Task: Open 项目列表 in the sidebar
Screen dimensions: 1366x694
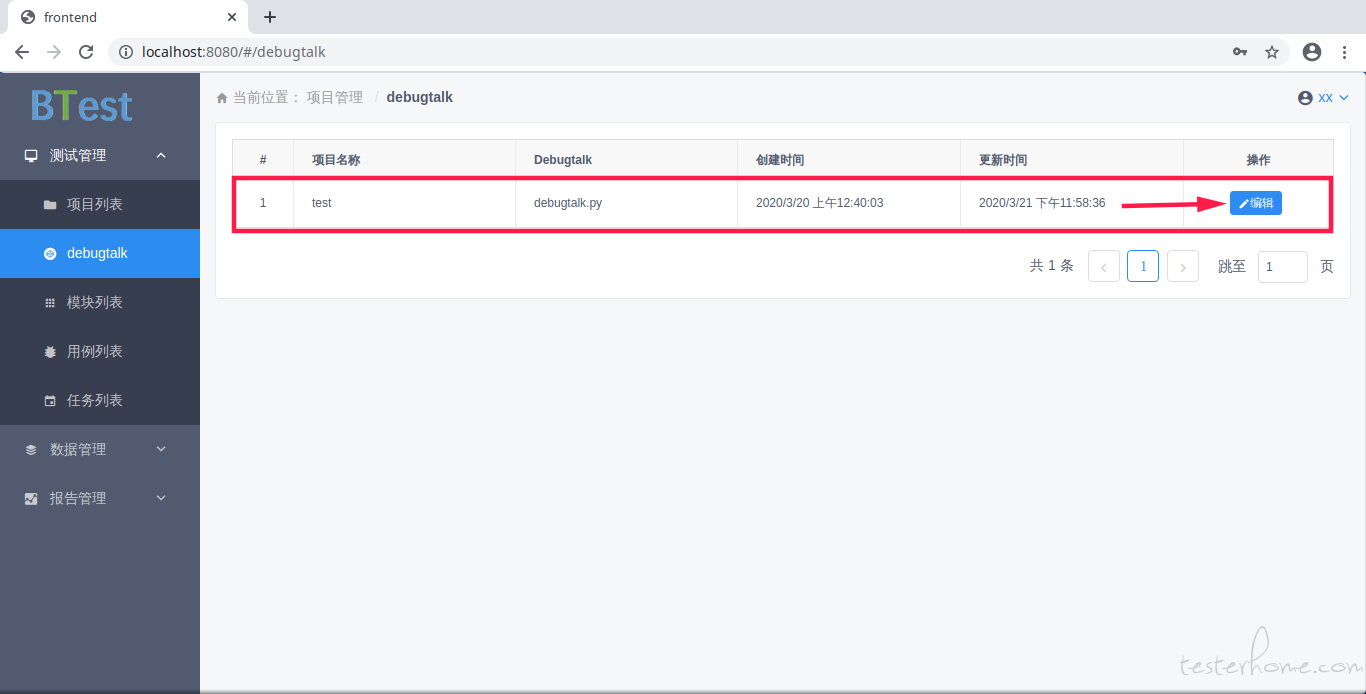Action: point(100,205)
